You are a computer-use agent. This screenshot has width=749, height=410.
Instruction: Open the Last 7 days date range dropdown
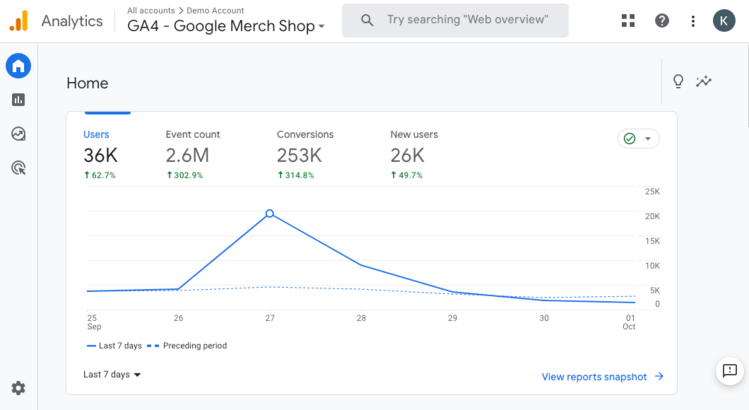point(112,375)
